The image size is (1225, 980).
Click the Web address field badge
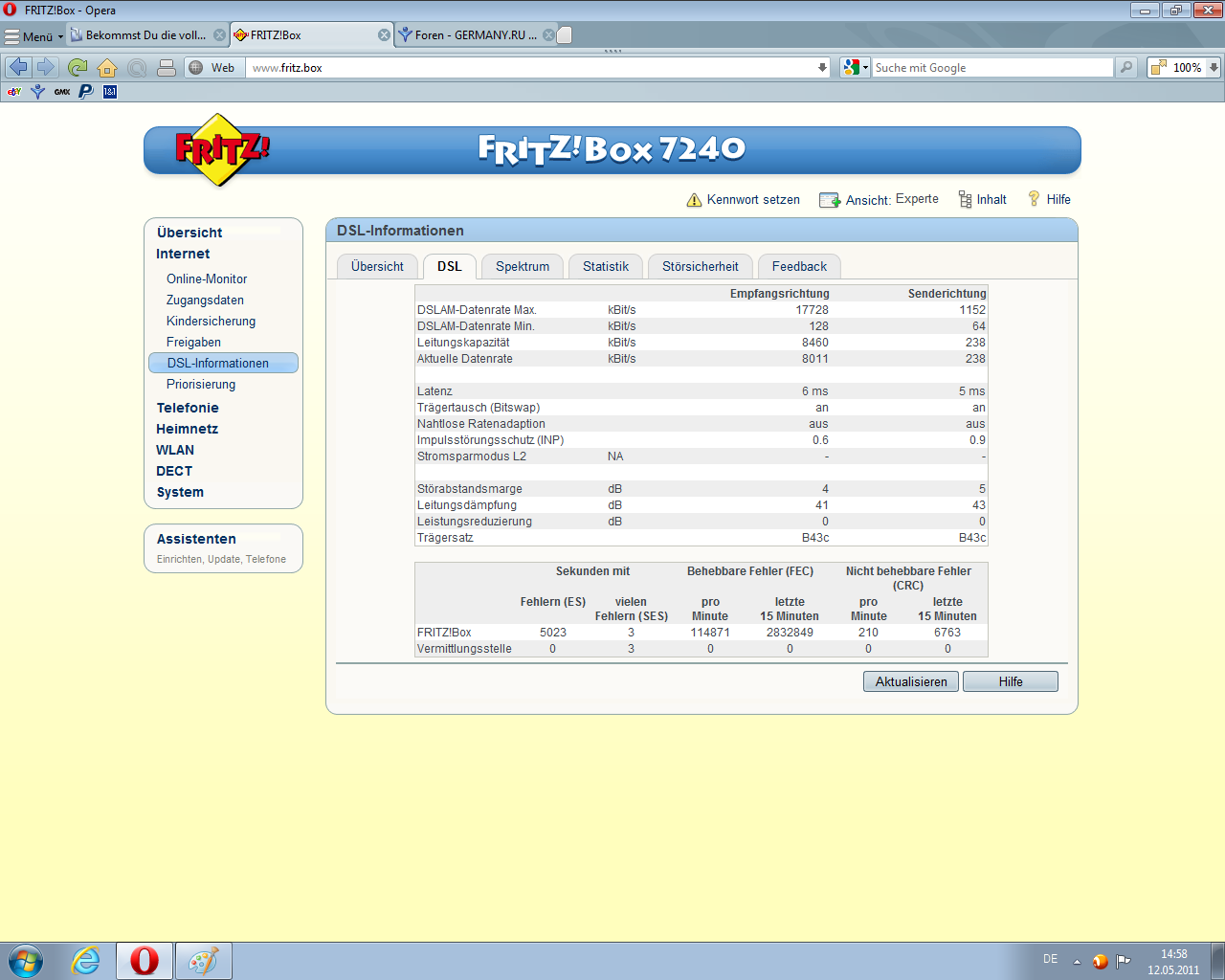click(x=212, y=67)
